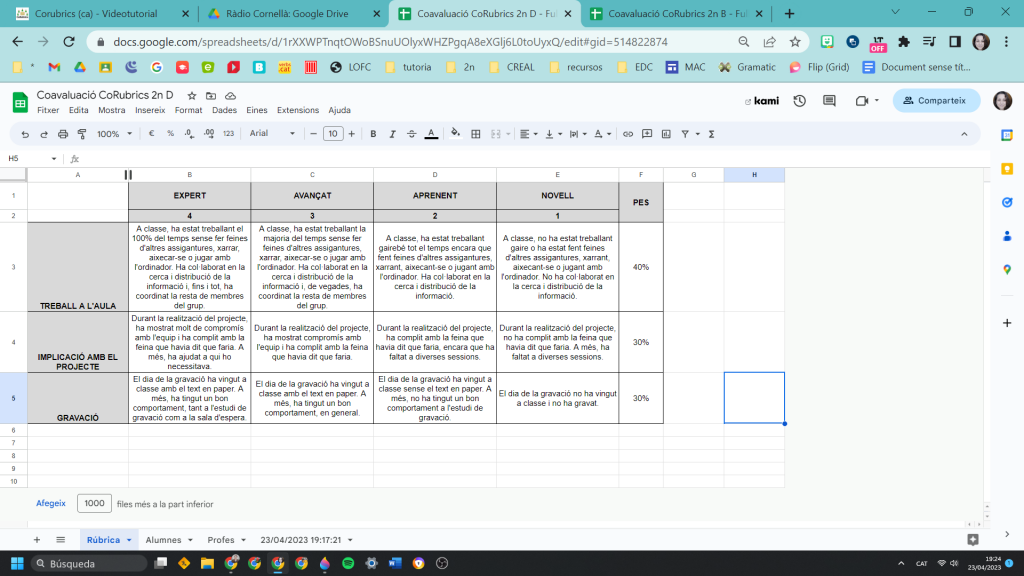Image resolution: width=1024 pixels, height=576 pixels.
Task: Click the Comparteix share button
Action: (x=936, y=100)
